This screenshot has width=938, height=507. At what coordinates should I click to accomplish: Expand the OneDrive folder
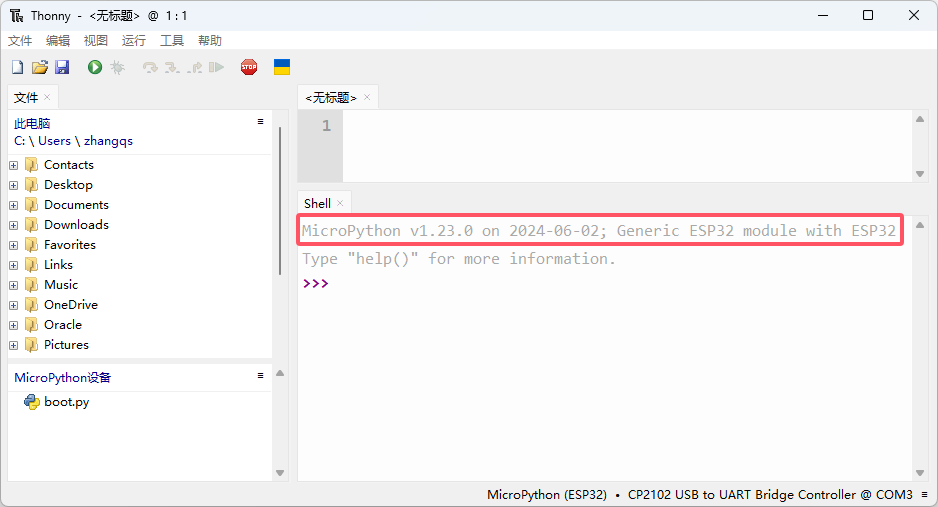pos(14,306)
